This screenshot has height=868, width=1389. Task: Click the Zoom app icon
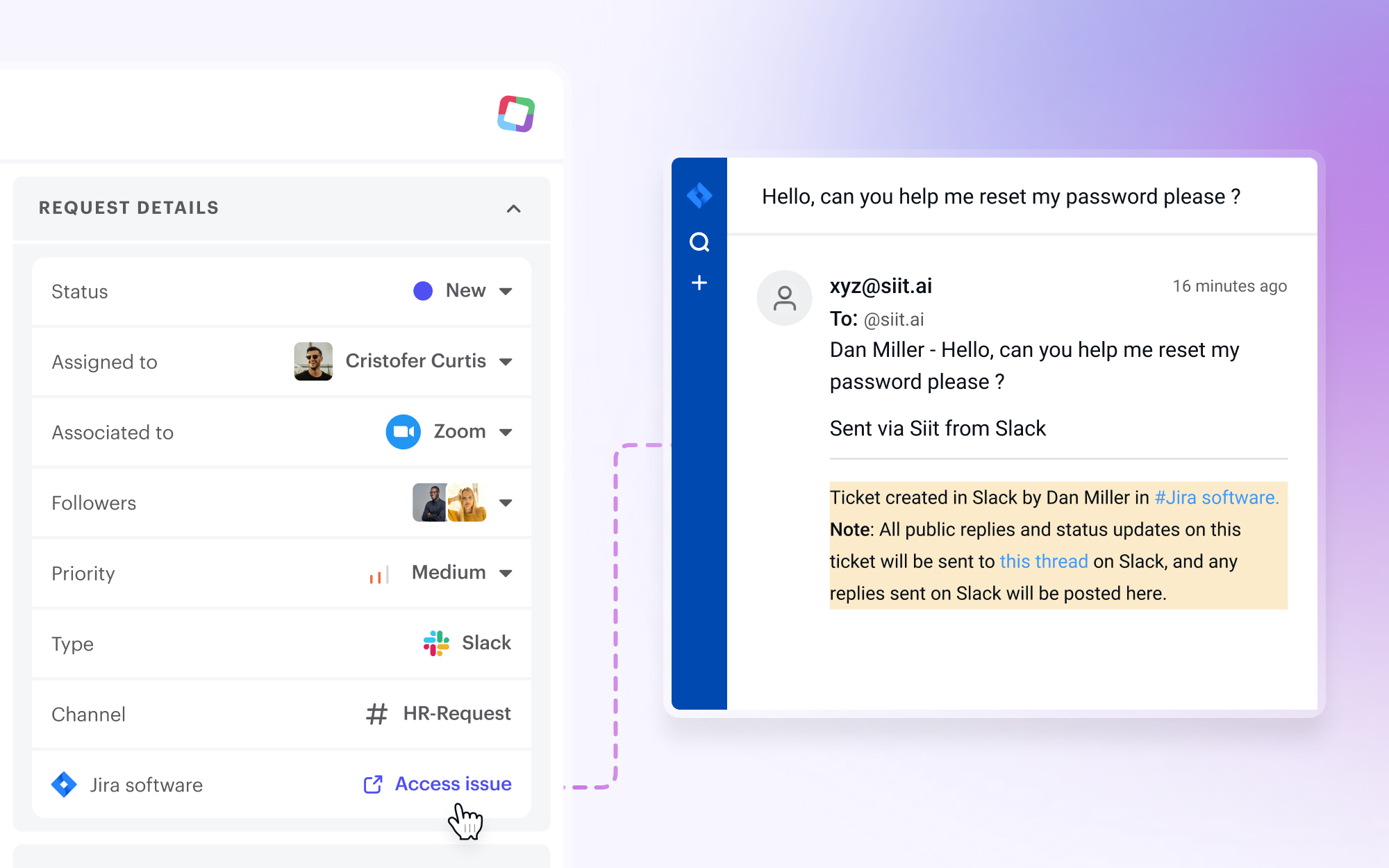coord(402,431)
